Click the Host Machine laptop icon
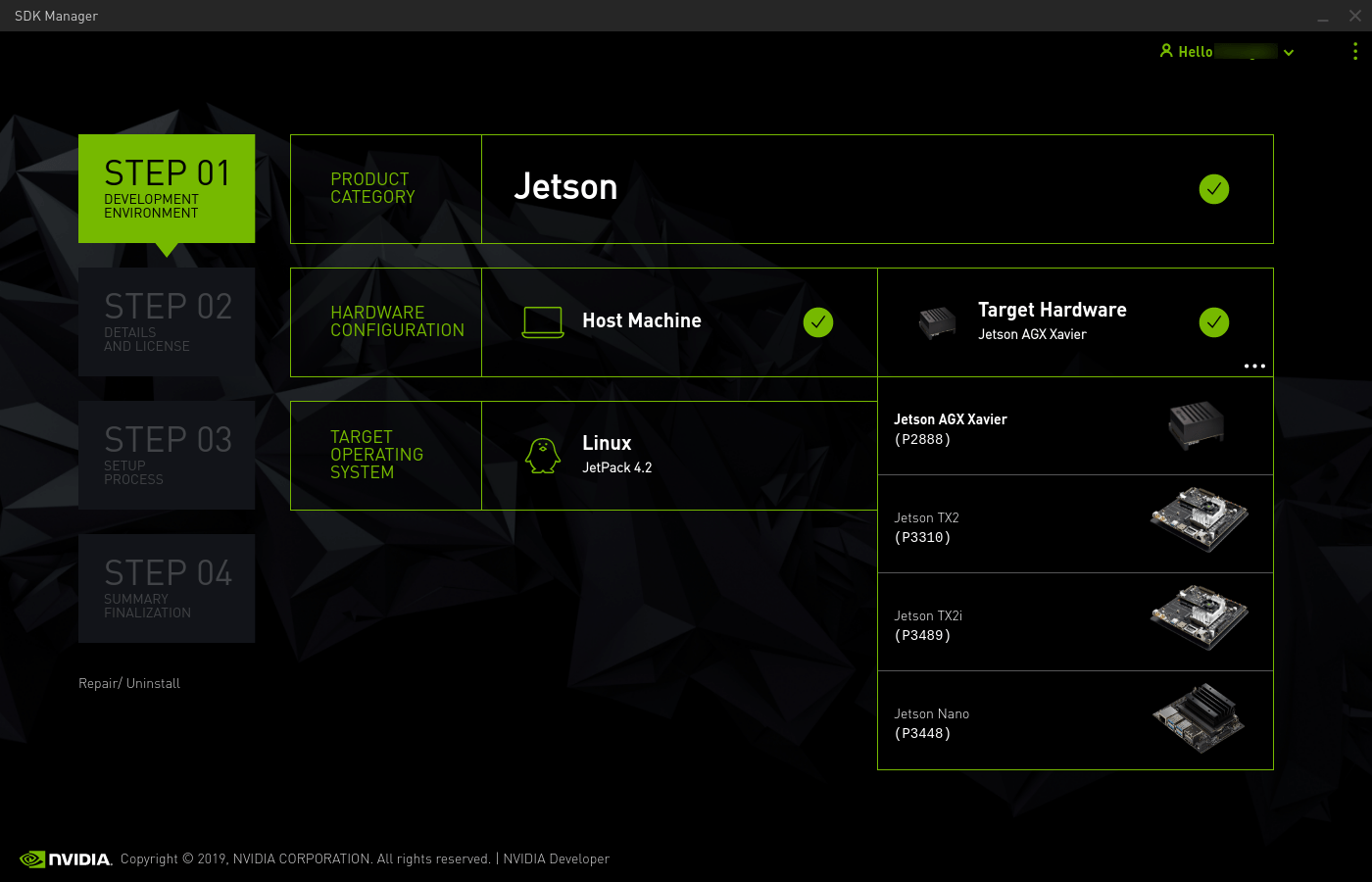The height and width of the screenshot is (882, 1372). coord(542,321)
